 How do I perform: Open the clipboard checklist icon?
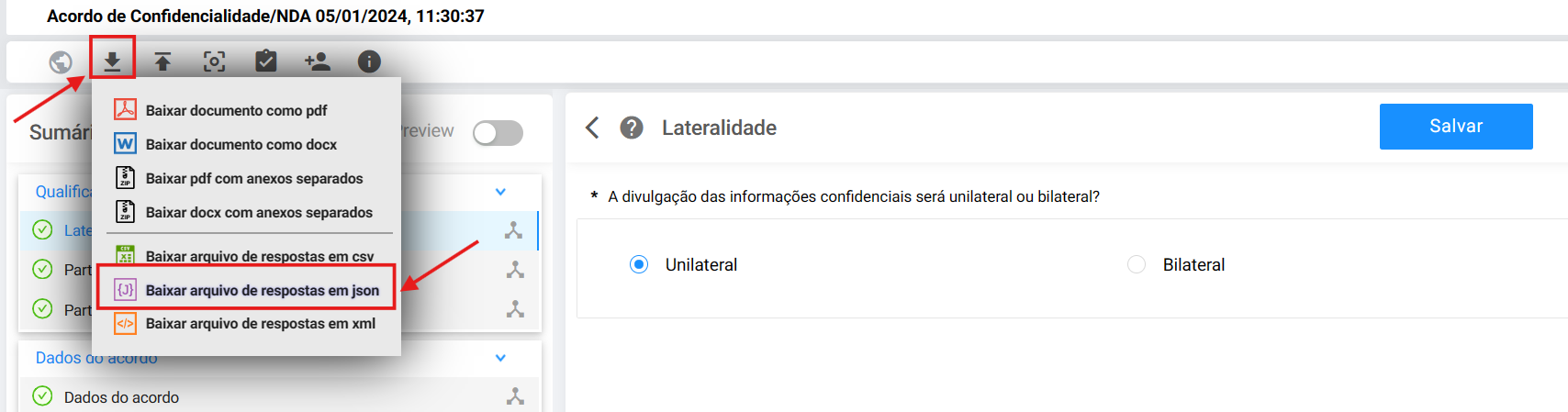[x=265, y=61]
